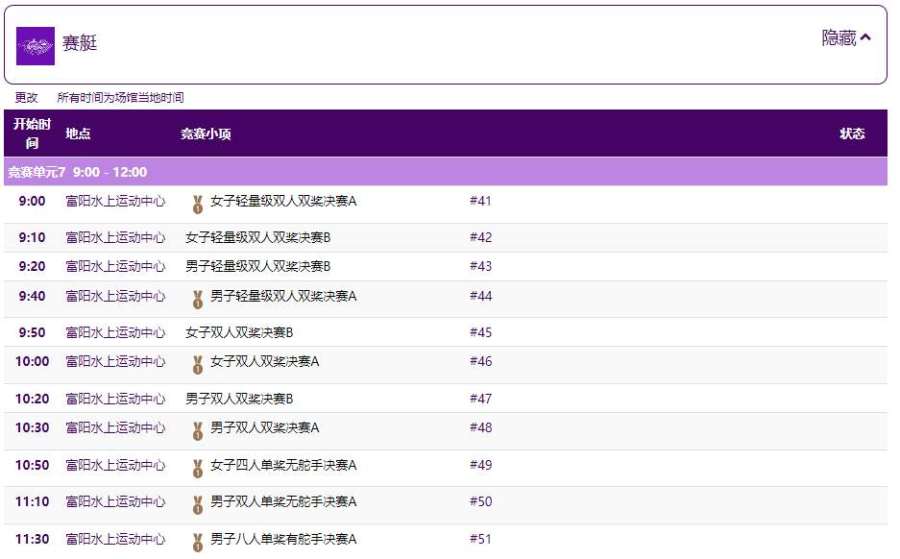900x559 pixels.
Task: Collapse the 赛艇 panel using 隐藏
Action: tap(846, 38)
